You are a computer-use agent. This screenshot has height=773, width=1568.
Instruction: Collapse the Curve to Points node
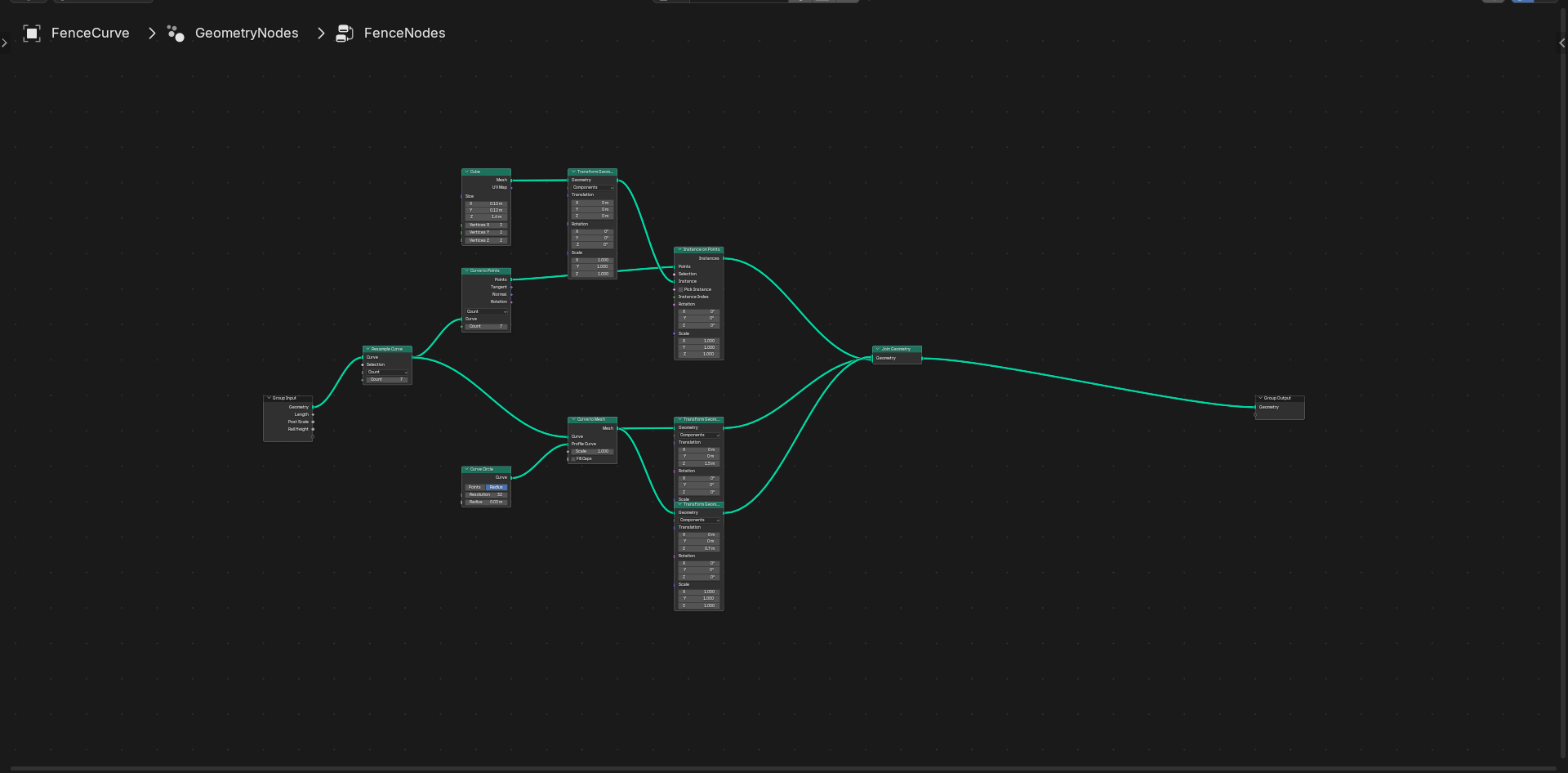466,270
